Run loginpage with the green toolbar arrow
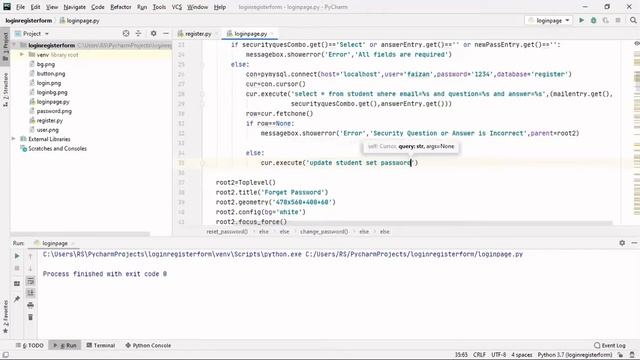 pos(581,20)
